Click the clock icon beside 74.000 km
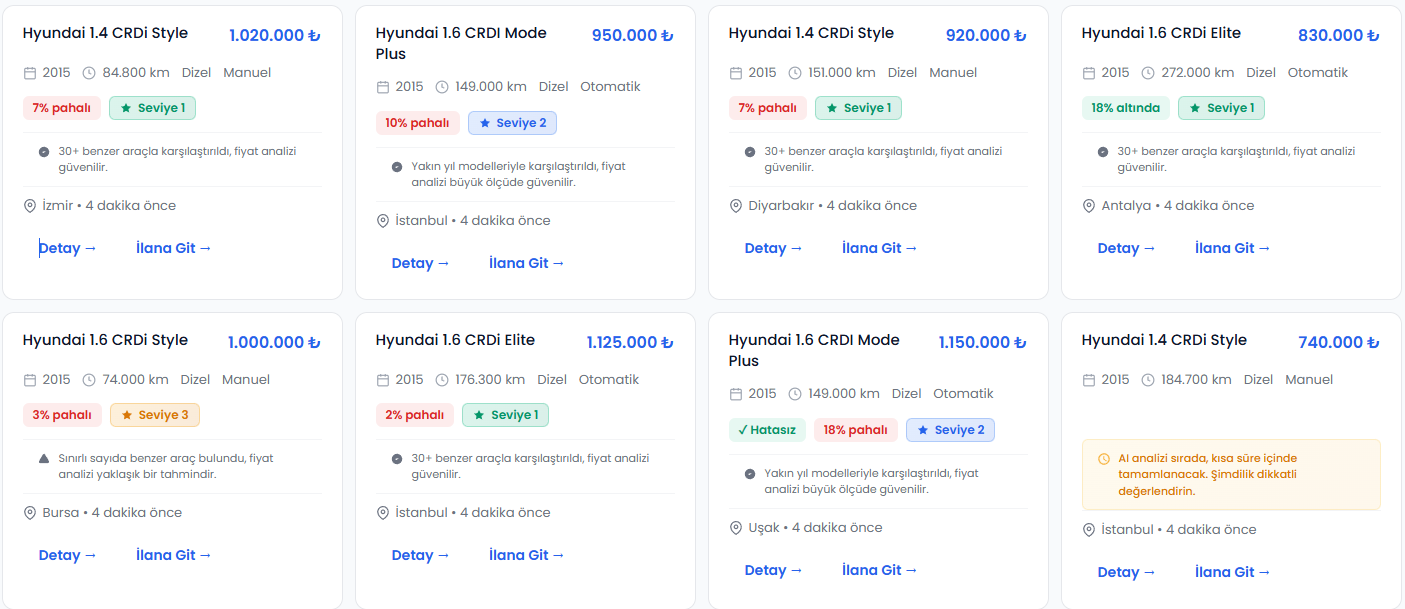Screen dimensions: 1405x609 pos(89,380)
